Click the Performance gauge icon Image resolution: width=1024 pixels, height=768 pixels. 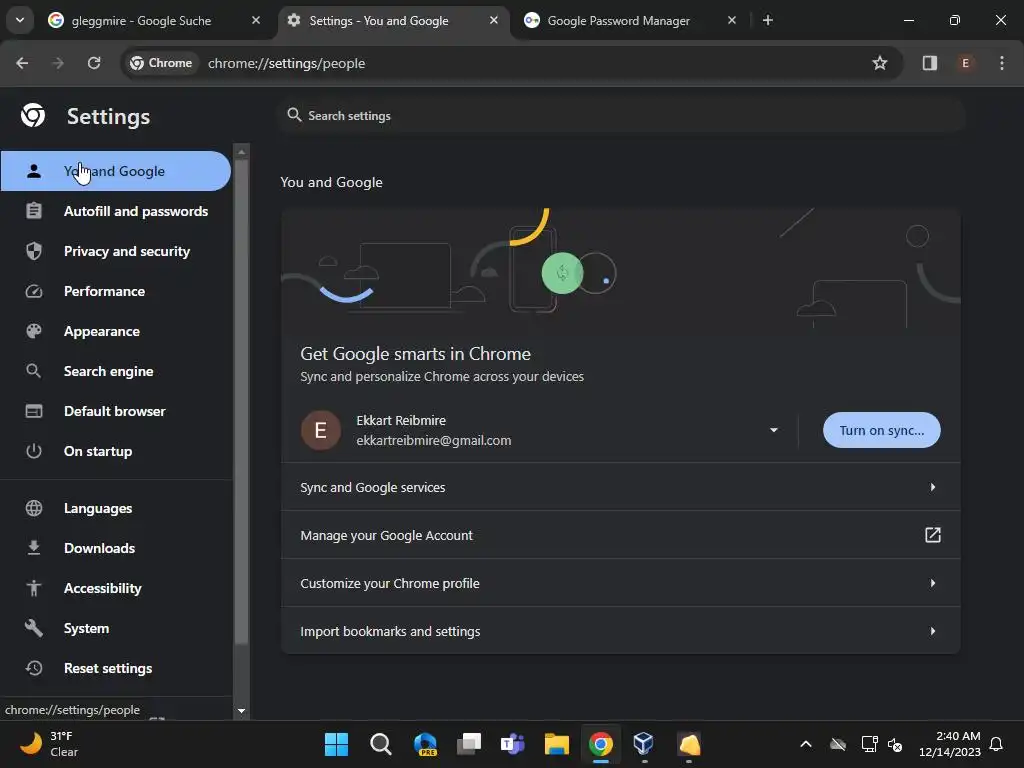(34, 291)
